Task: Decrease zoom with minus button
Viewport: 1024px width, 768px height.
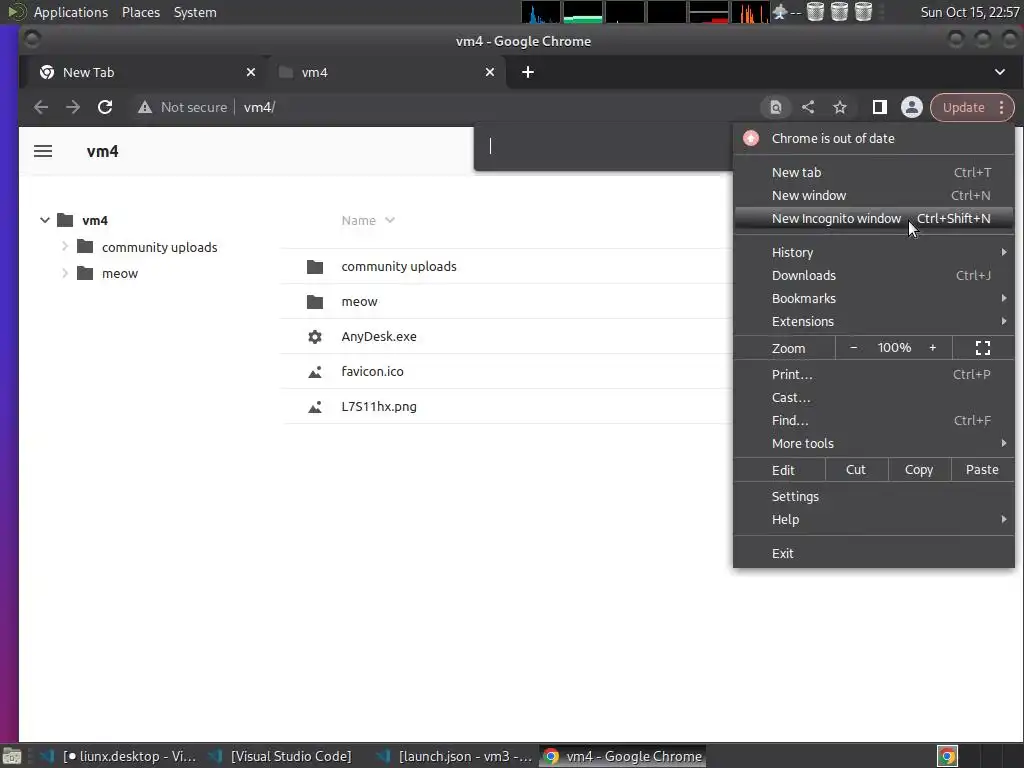Action: point(854,348)
